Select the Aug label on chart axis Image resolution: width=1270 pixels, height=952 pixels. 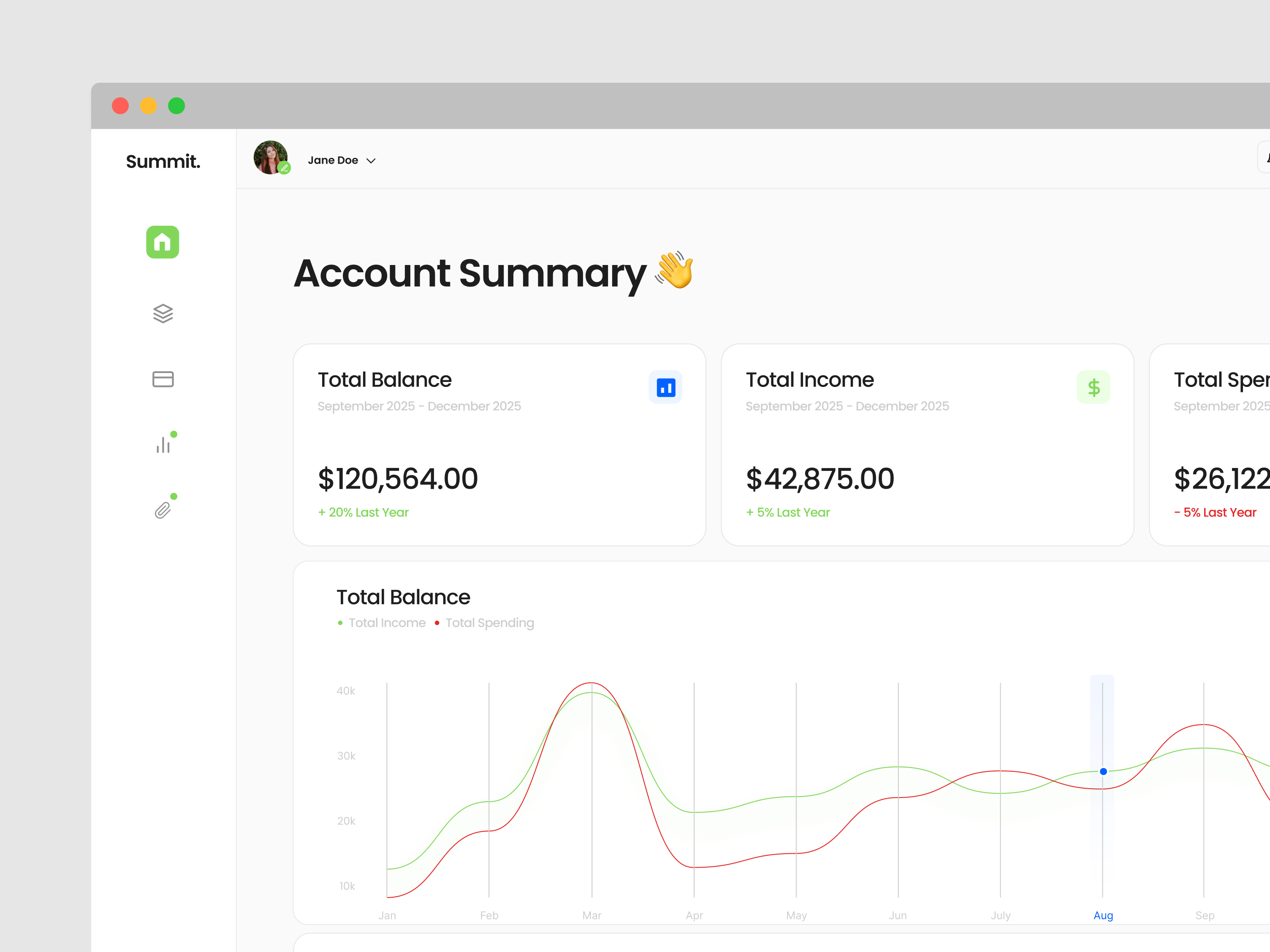(x=1103, y=915)
